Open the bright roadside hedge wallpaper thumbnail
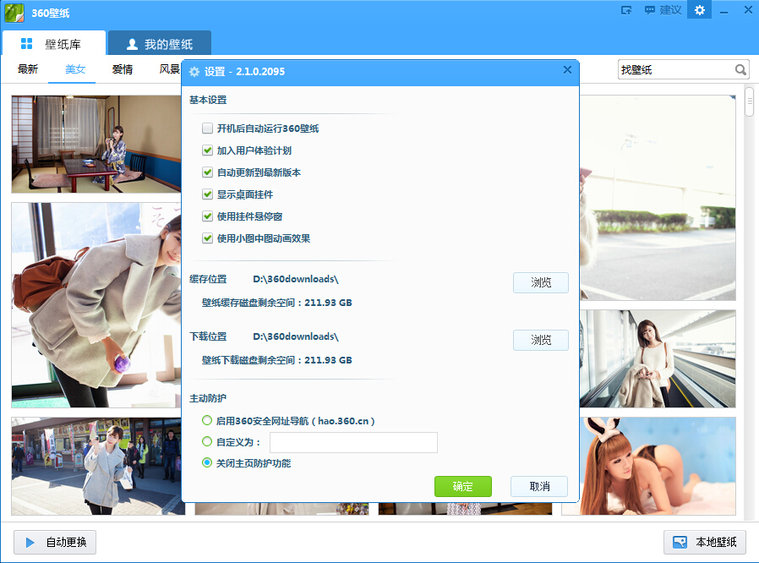The height and width of the screenshot is (563, 759). [658, 198]
